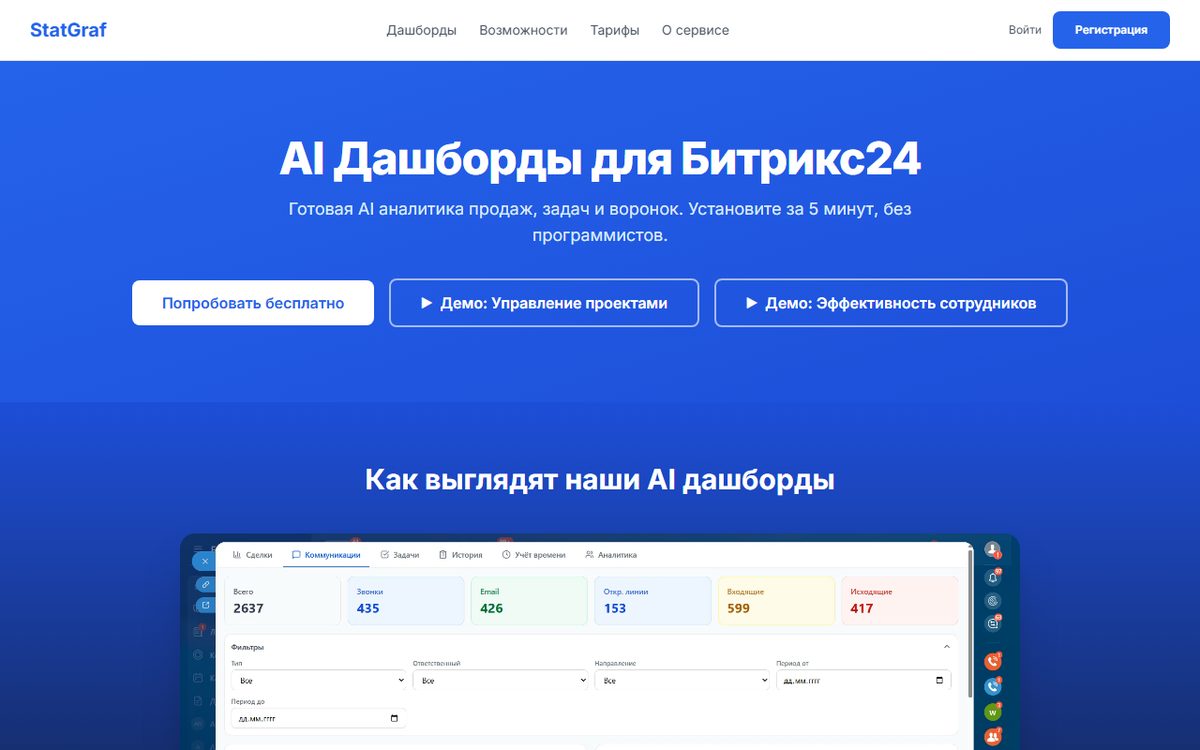
Task: Click the Войти link
Action: (1025, 30)
